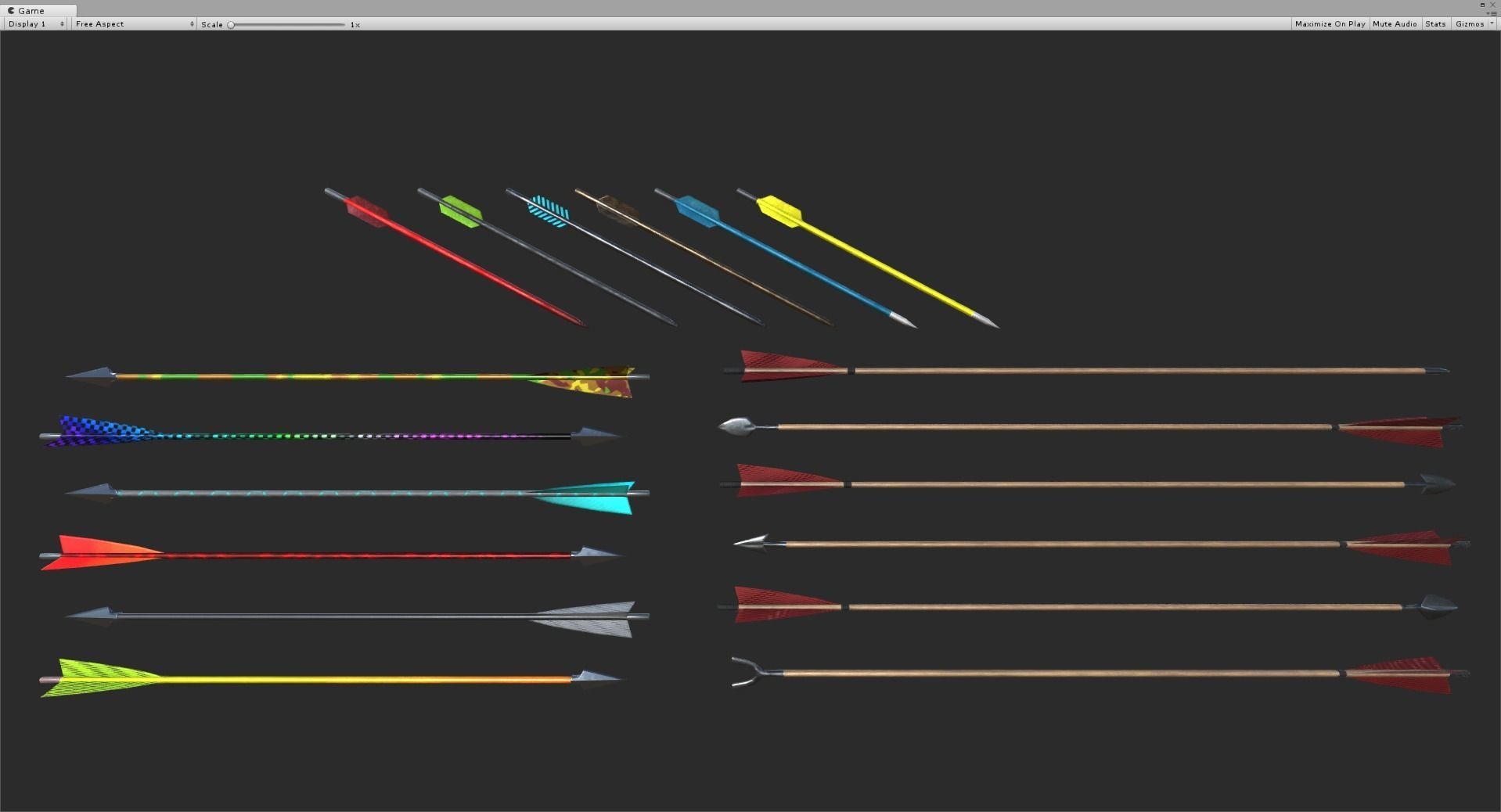Viewport: 1501px width, 812px height.
Task: Select the red-fletched arrow with red shaft
Action: (313, 554)
